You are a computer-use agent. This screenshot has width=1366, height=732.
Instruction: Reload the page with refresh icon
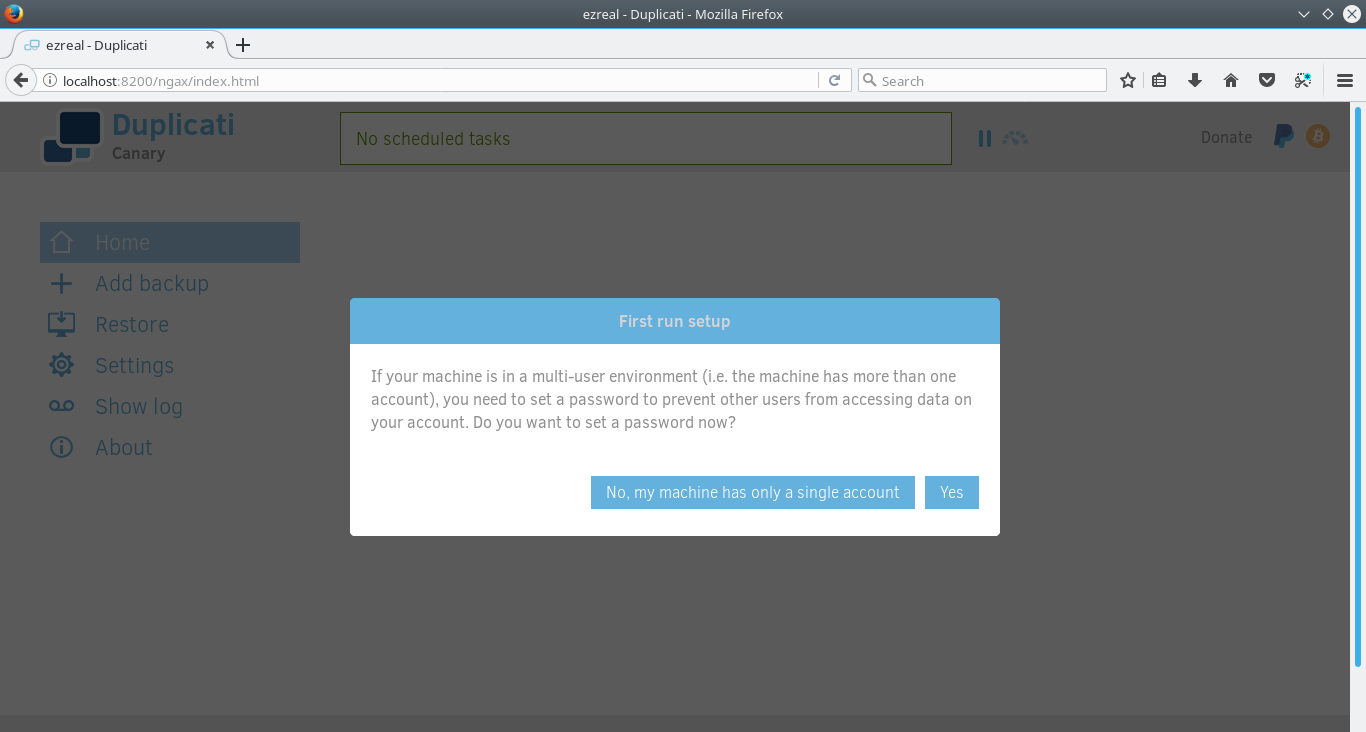coord(834,81)
